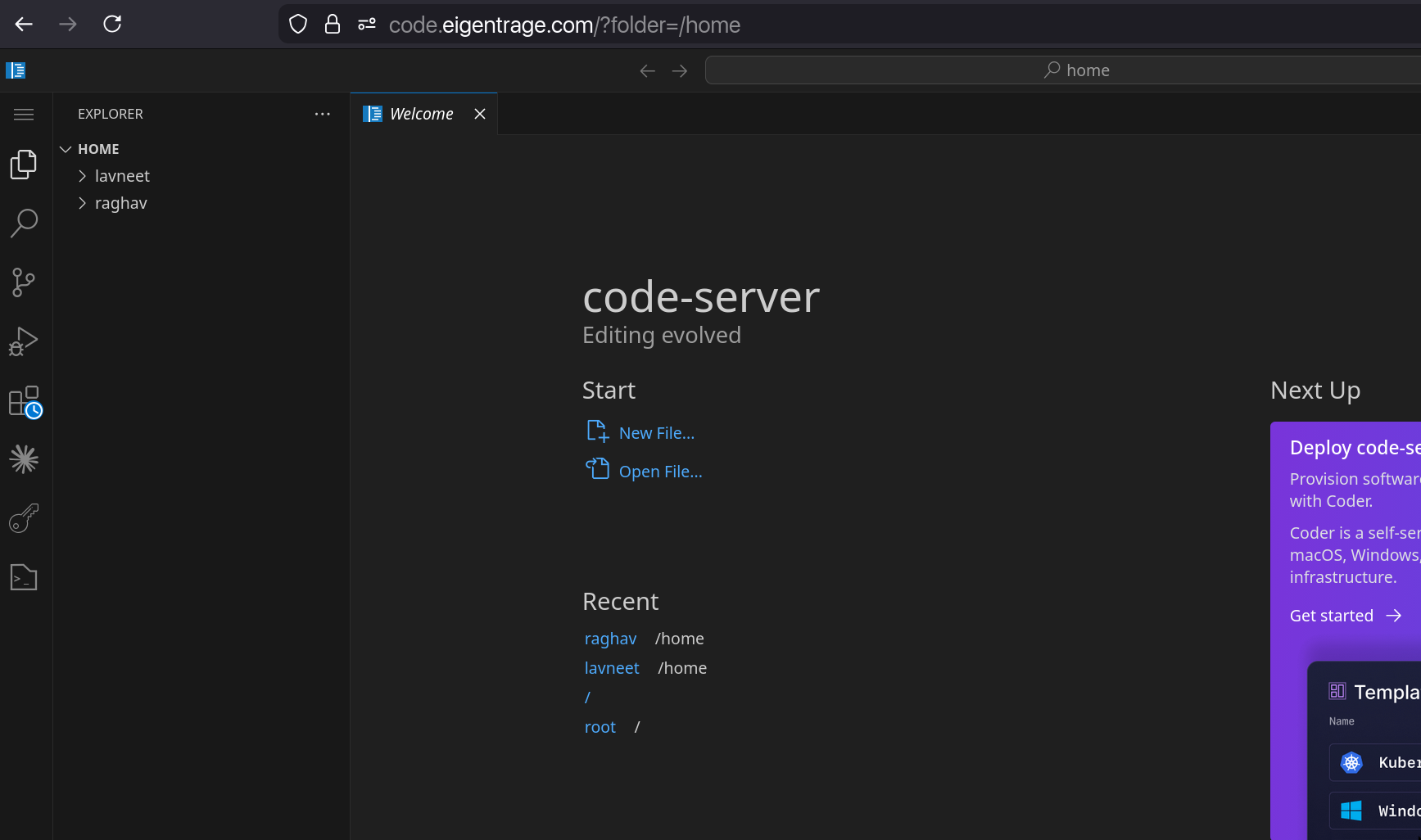Focus the command palette search field

(1062, 70)
